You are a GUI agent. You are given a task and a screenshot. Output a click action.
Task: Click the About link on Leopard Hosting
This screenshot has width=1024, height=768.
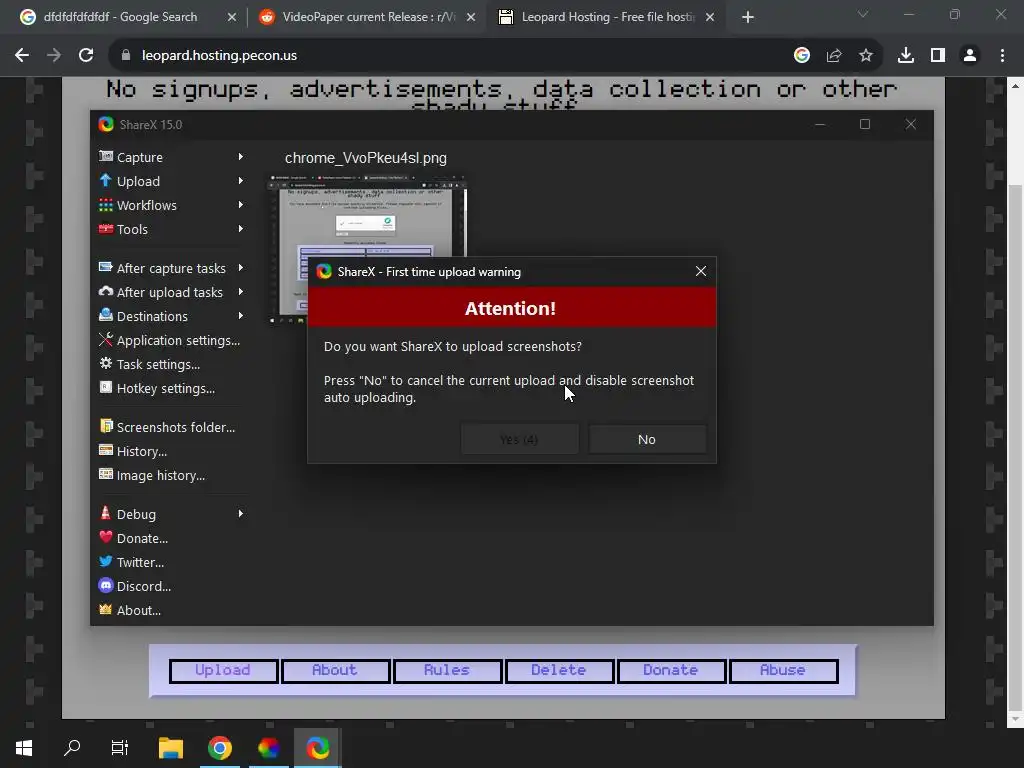[335, 671]
